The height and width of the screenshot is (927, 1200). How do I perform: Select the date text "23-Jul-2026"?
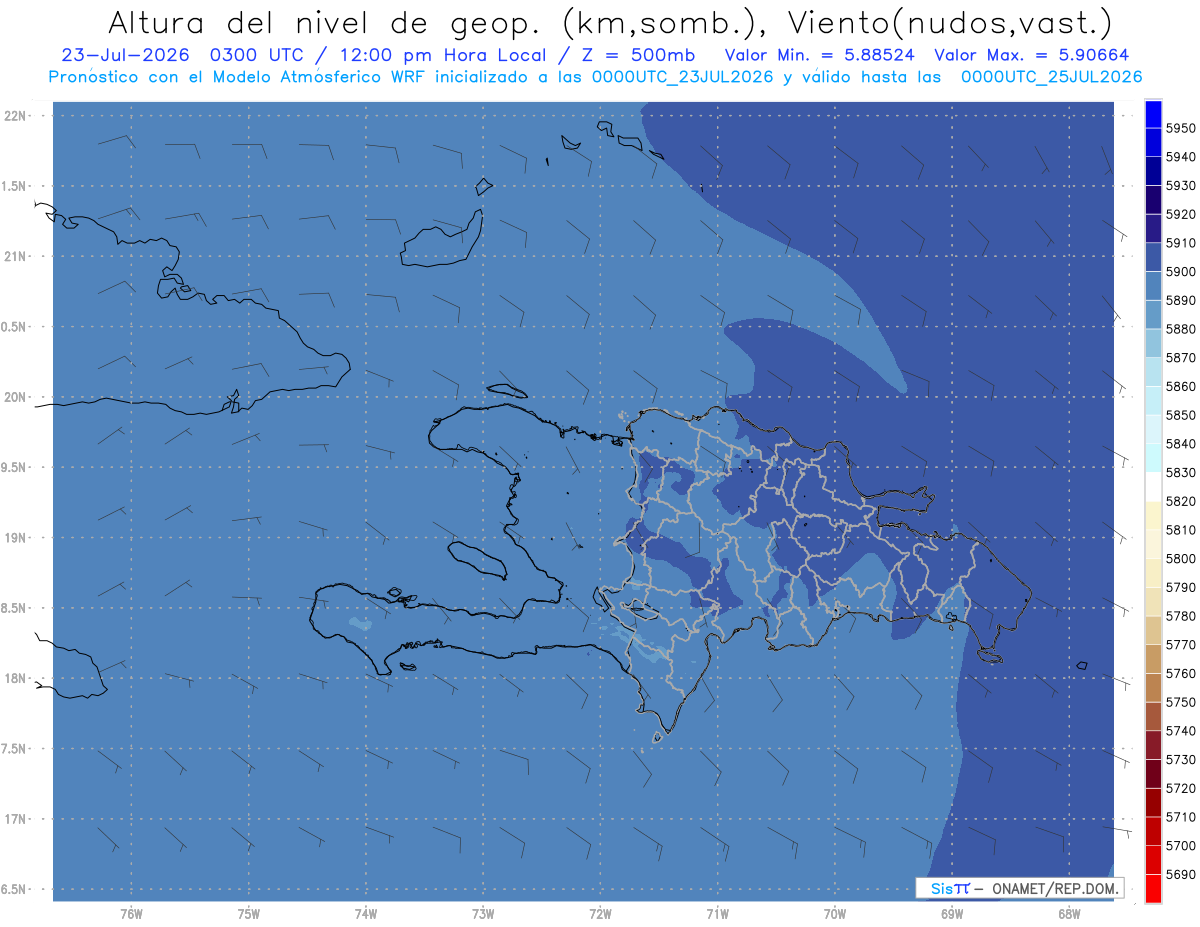coord(125,56)
